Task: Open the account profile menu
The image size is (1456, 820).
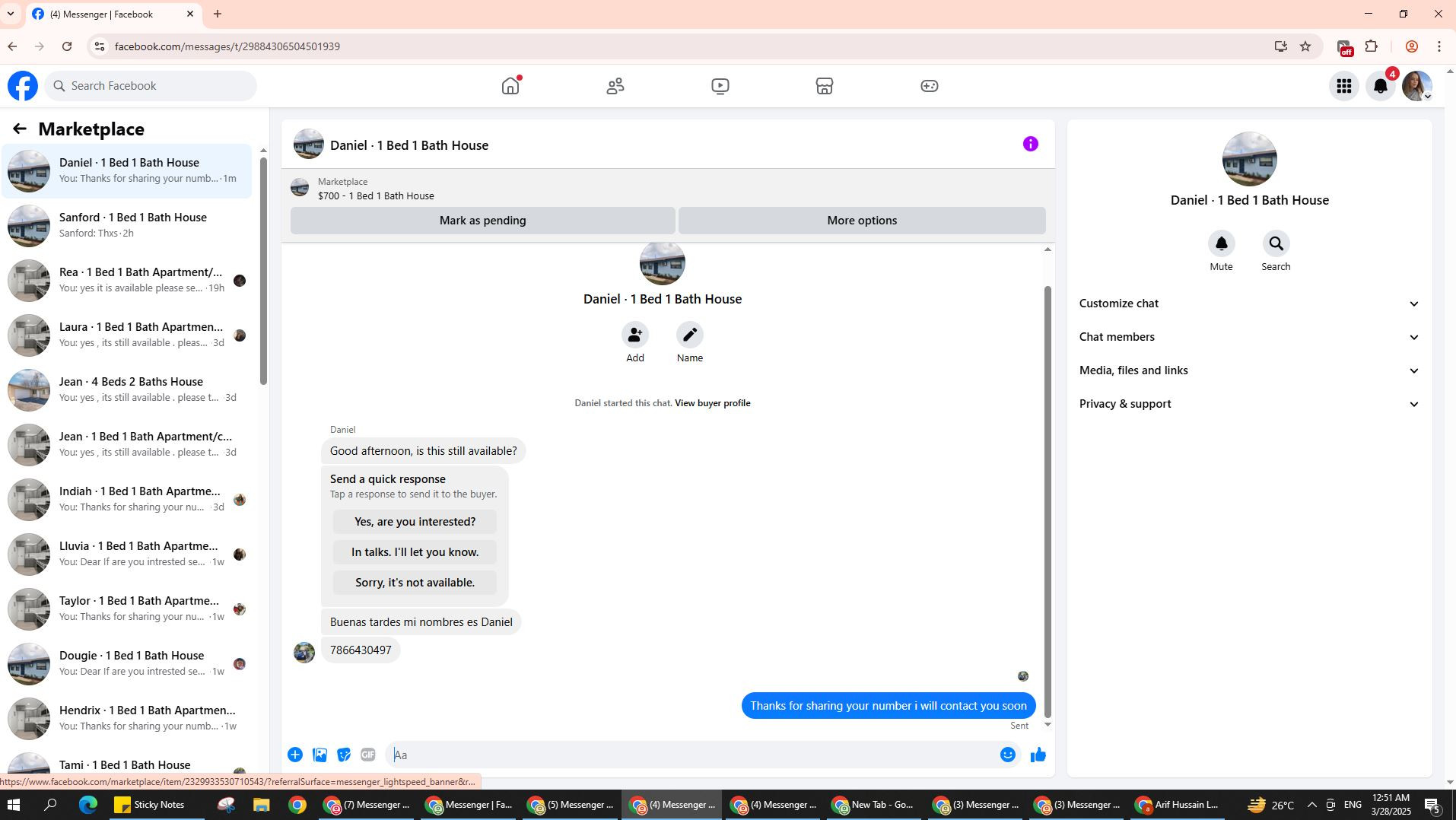Action: 1417,86
